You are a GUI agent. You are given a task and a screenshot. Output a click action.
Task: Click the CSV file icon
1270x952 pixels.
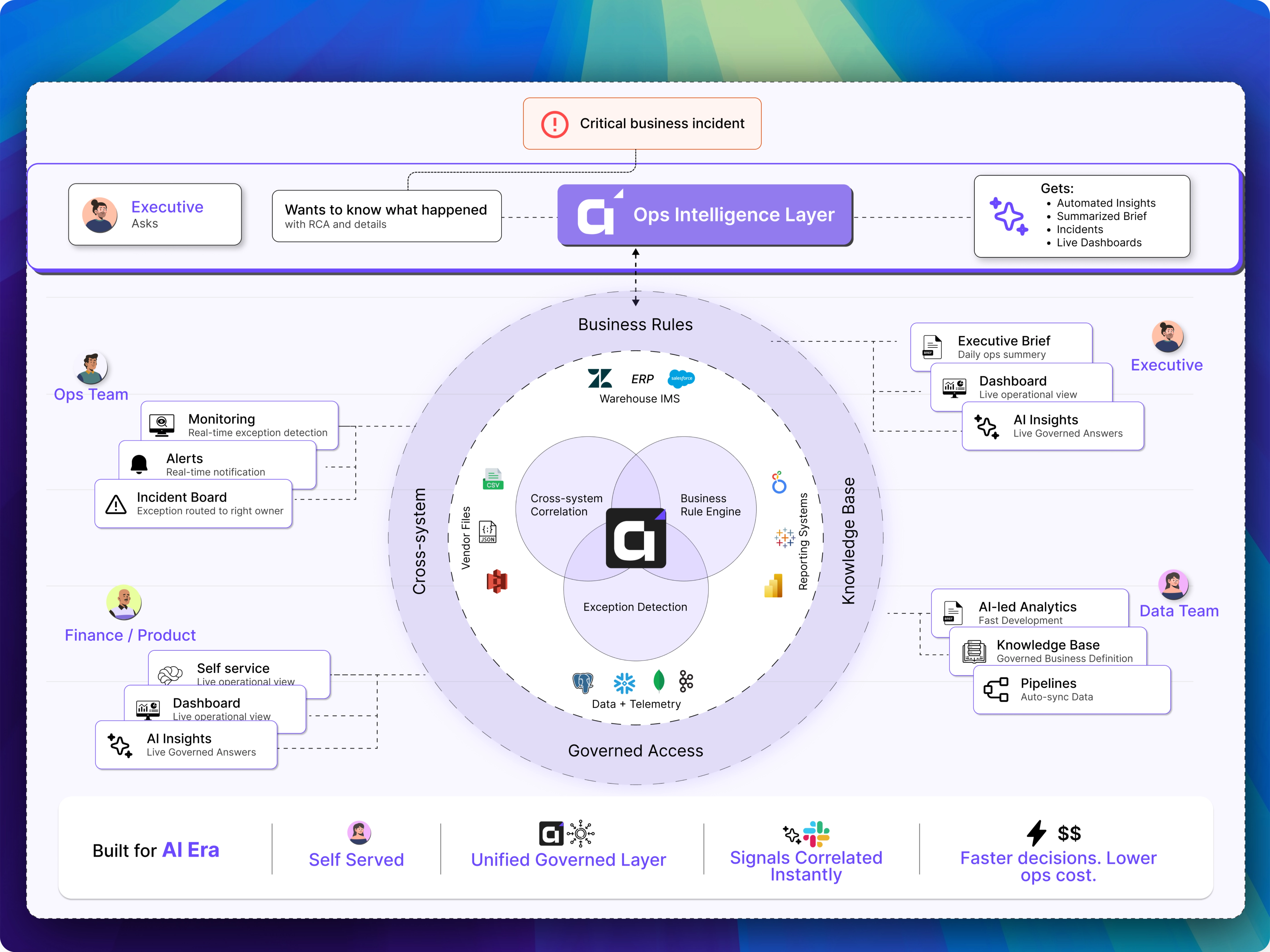(493, 479)
